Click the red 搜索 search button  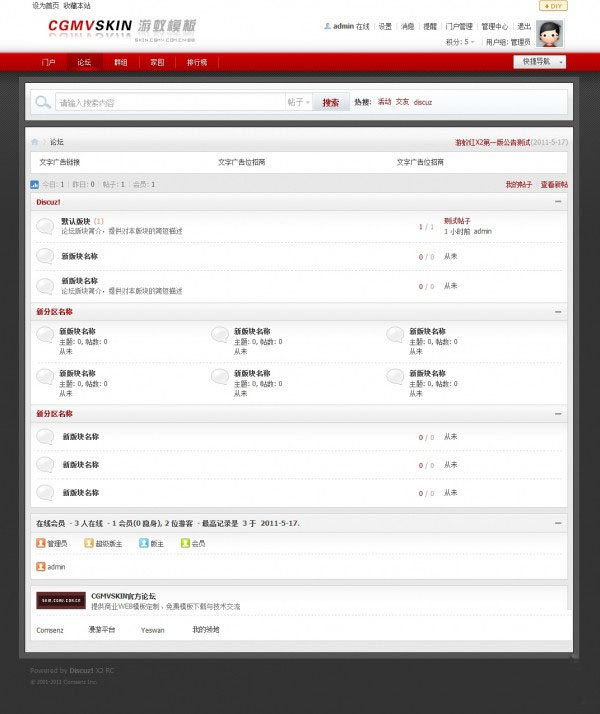[x=331, y=102]
